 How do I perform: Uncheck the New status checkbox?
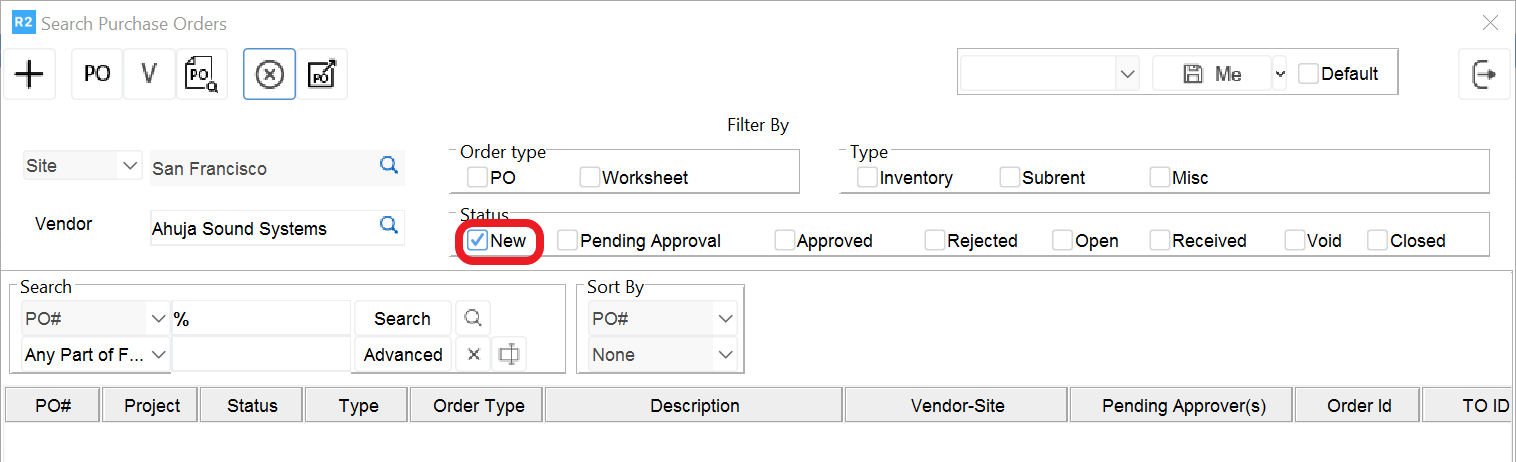pyautogui.click(x=478, y=240)
